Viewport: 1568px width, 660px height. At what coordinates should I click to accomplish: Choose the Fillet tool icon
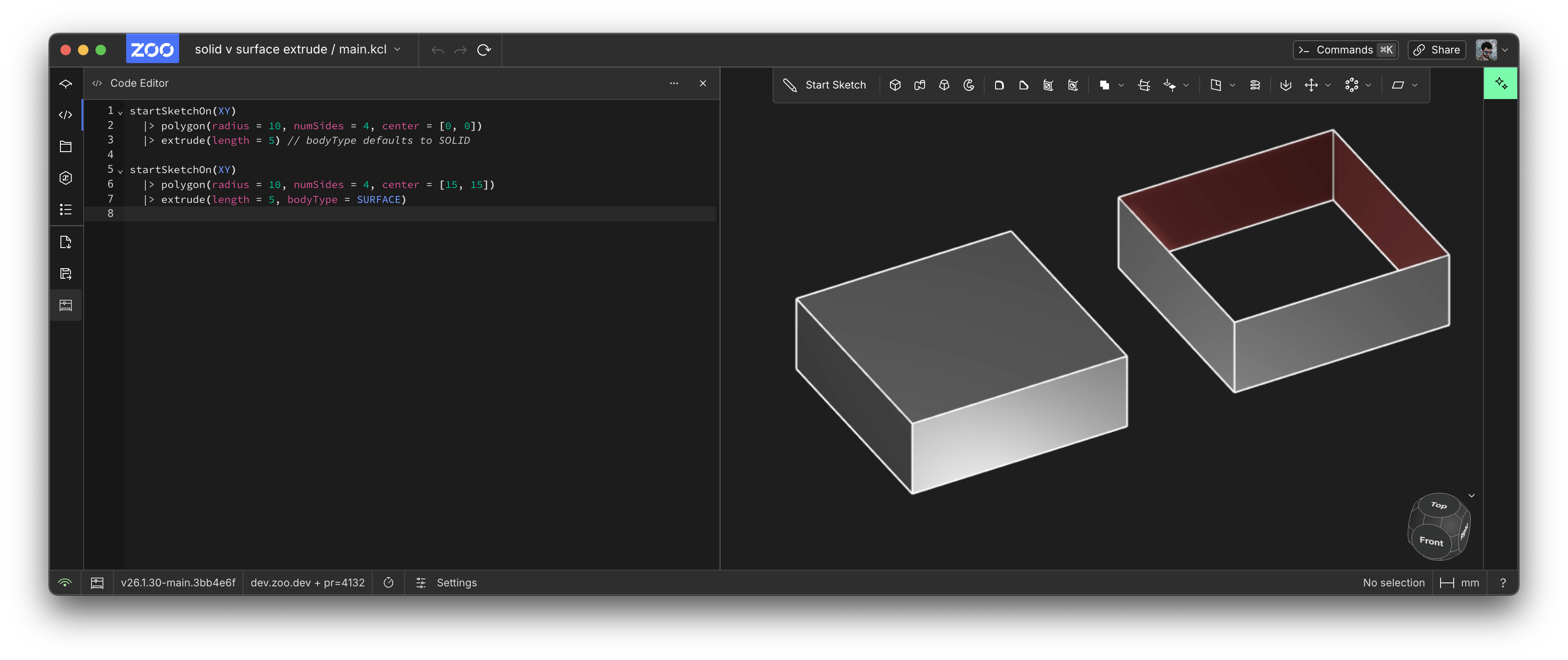pyautogui.click(x=999, y=85)
